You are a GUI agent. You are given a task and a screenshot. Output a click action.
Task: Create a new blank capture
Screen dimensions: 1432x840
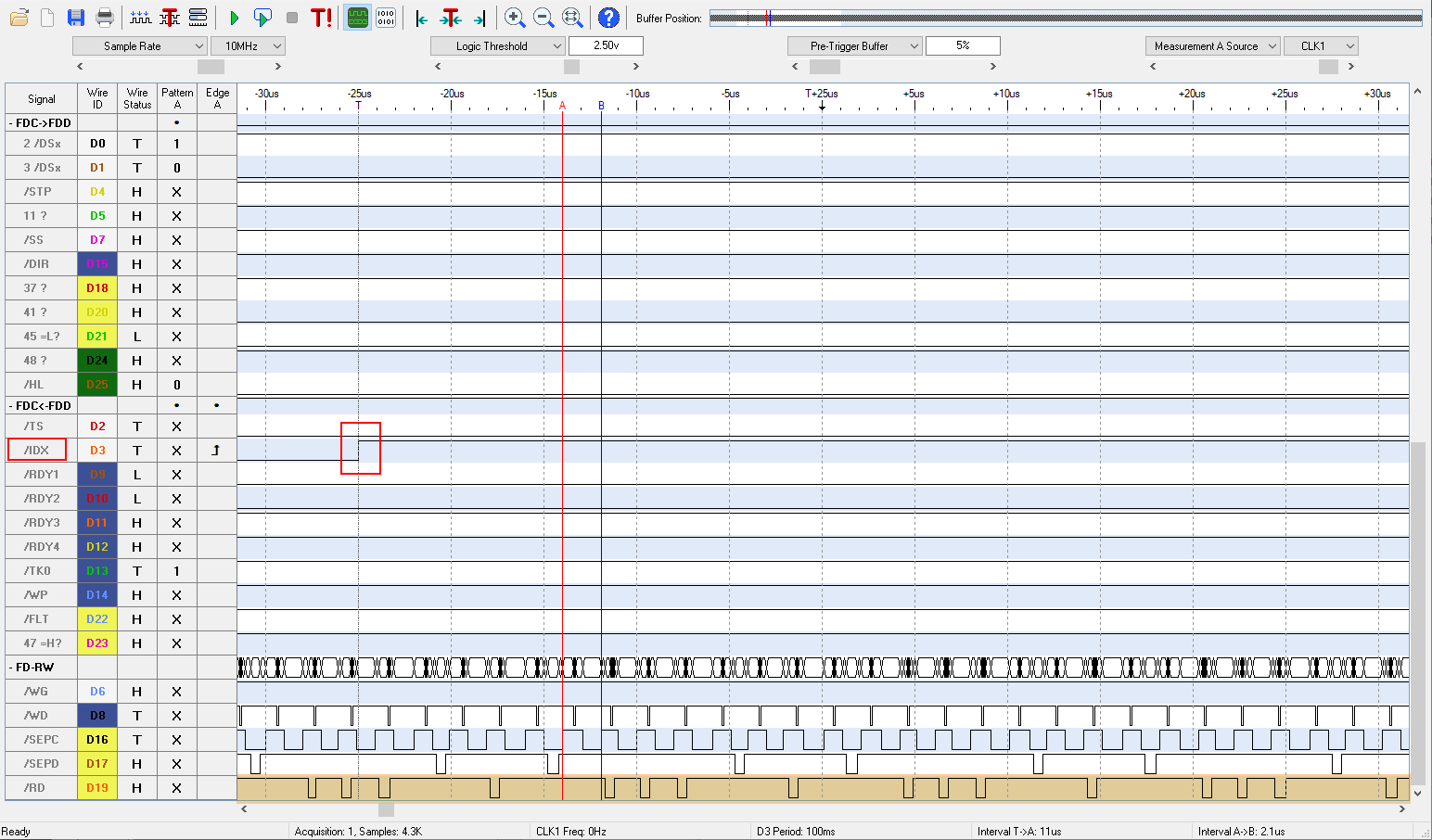tap(47, 18)
